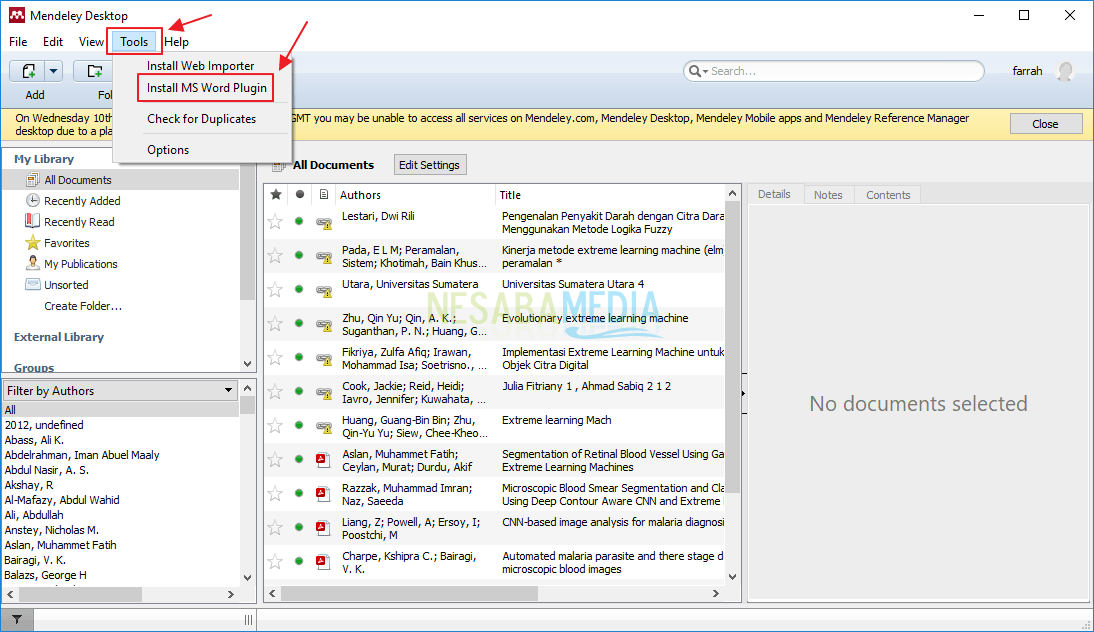Click document list scroll-down arrow
The height and width of the screenshot is (632, 1094).
click(733, 577)
